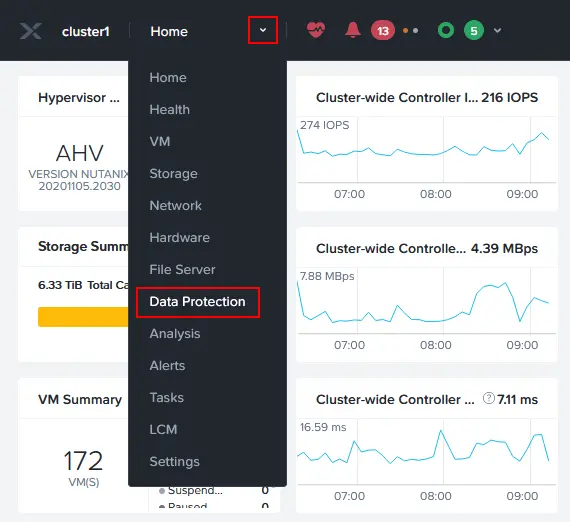Open the alerts bell icon

tap(352, 30)
